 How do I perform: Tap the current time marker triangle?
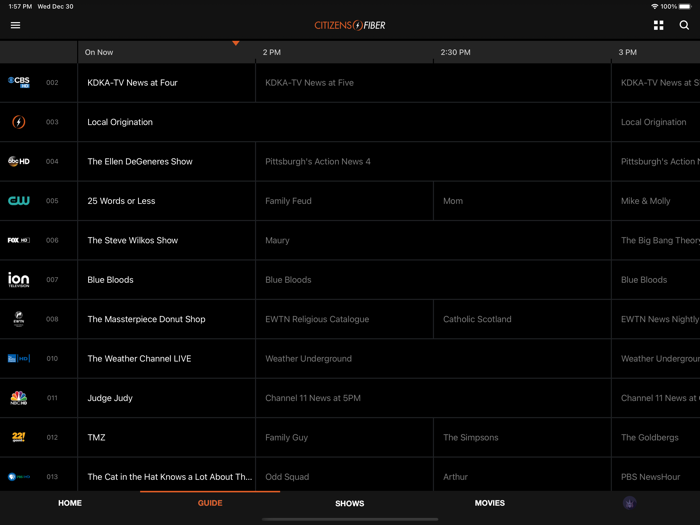pyautogui.click(x=236, y=43)
